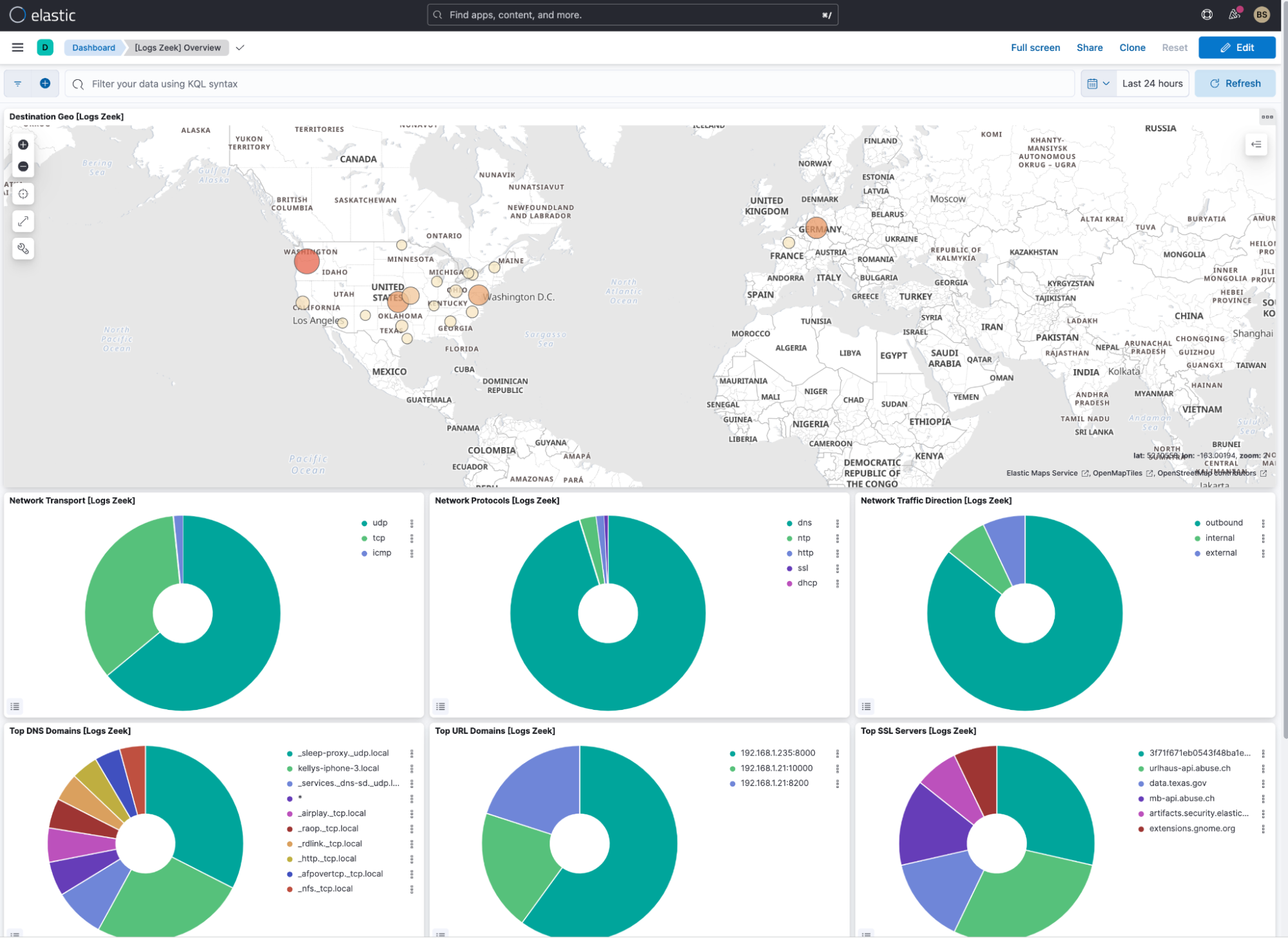Clone this dashboard

tap(1132, 48)
